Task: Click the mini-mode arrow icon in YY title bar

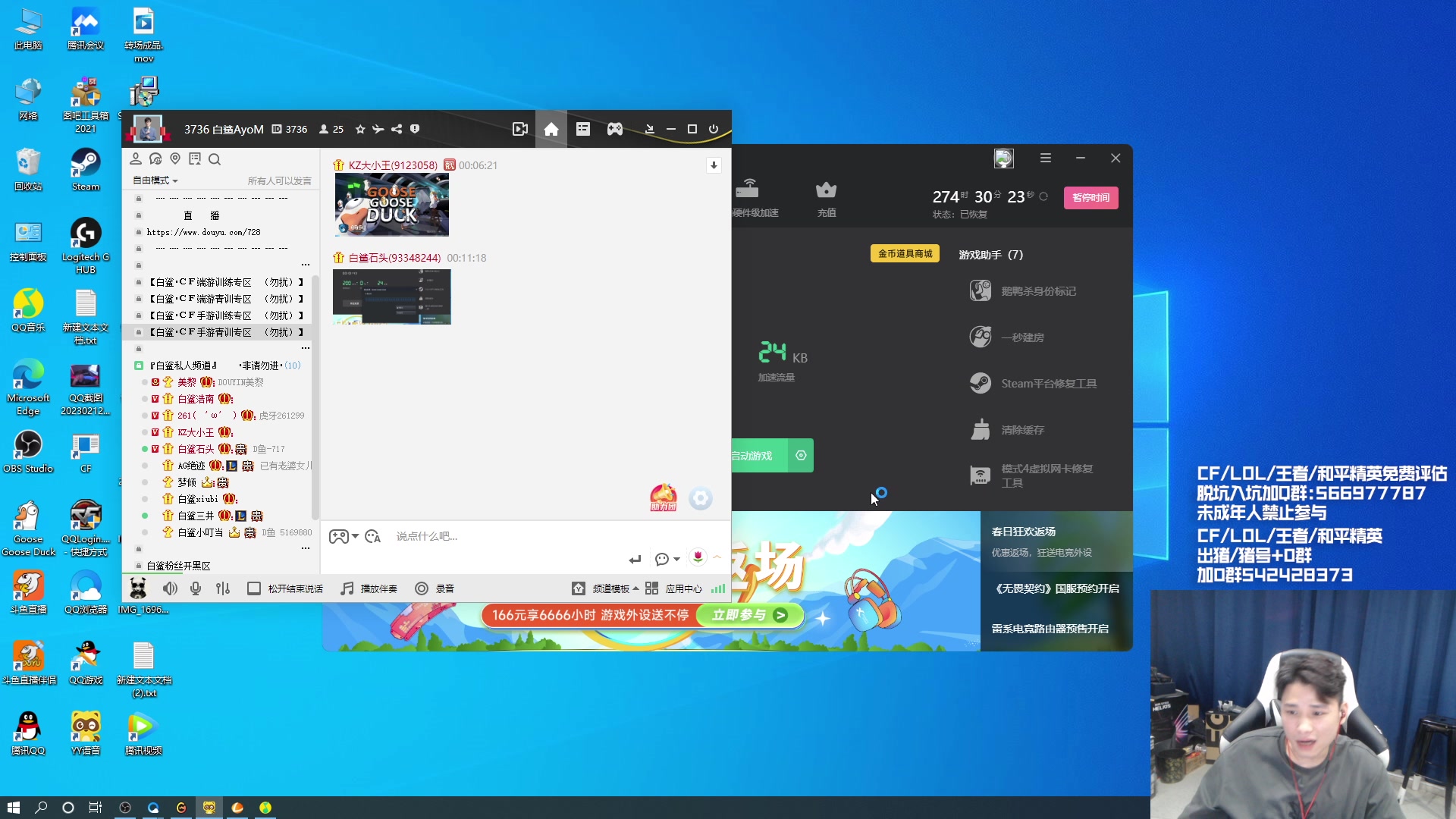Action: (x=649, y=129)
